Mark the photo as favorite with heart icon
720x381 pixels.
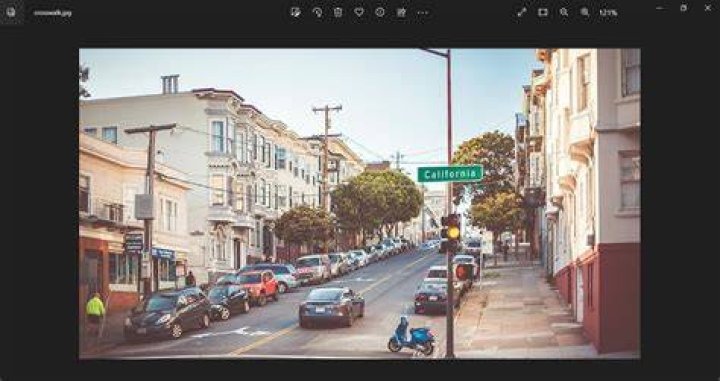tap(359, 12)
